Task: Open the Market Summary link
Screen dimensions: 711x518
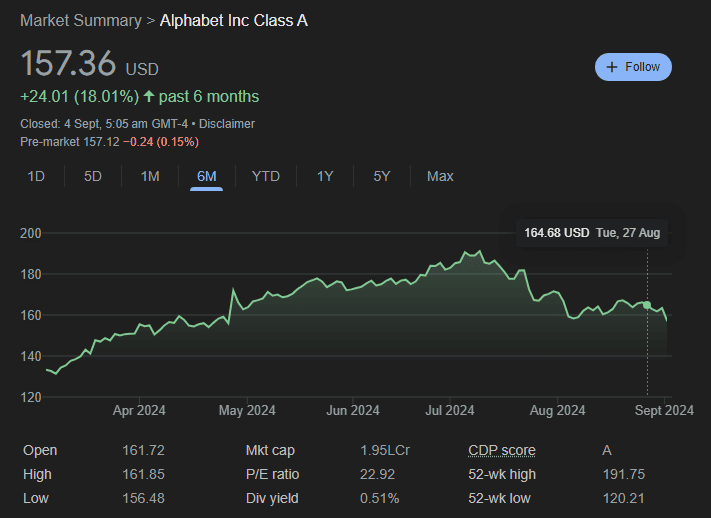Action: (81, 20)
